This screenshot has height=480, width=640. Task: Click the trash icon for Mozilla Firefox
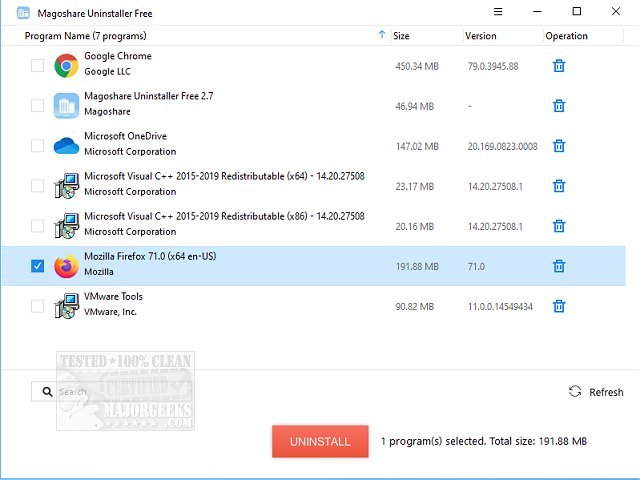point(559,266)
